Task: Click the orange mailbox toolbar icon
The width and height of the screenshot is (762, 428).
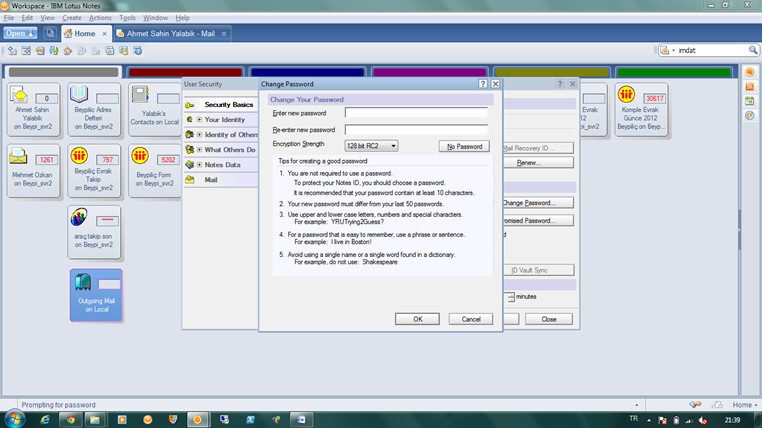Action: click(x=40, y=51)
